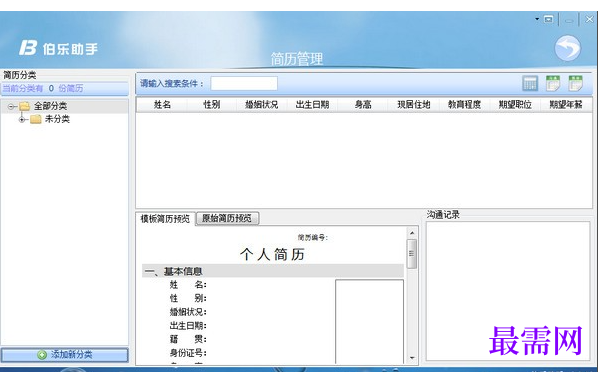
Task: Click the resume preview scrollbar thumb
Action: (x=412, y=254)
